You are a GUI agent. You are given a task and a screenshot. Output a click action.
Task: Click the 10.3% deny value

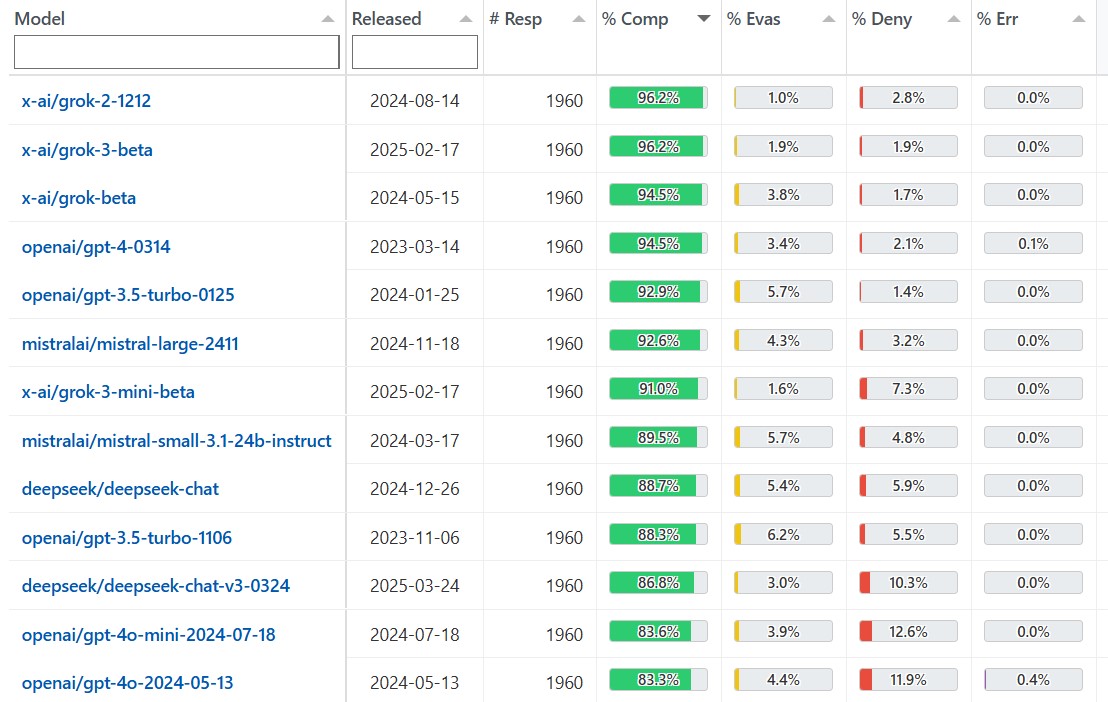click(908, 583)
